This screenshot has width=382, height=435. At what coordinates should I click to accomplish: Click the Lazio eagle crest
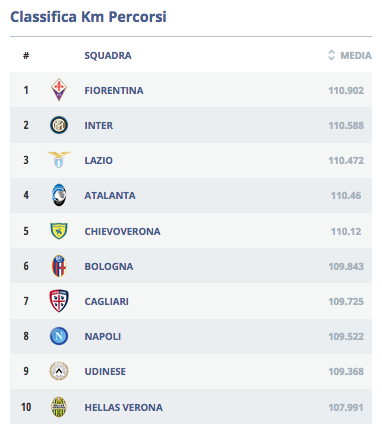coord(59,160)
